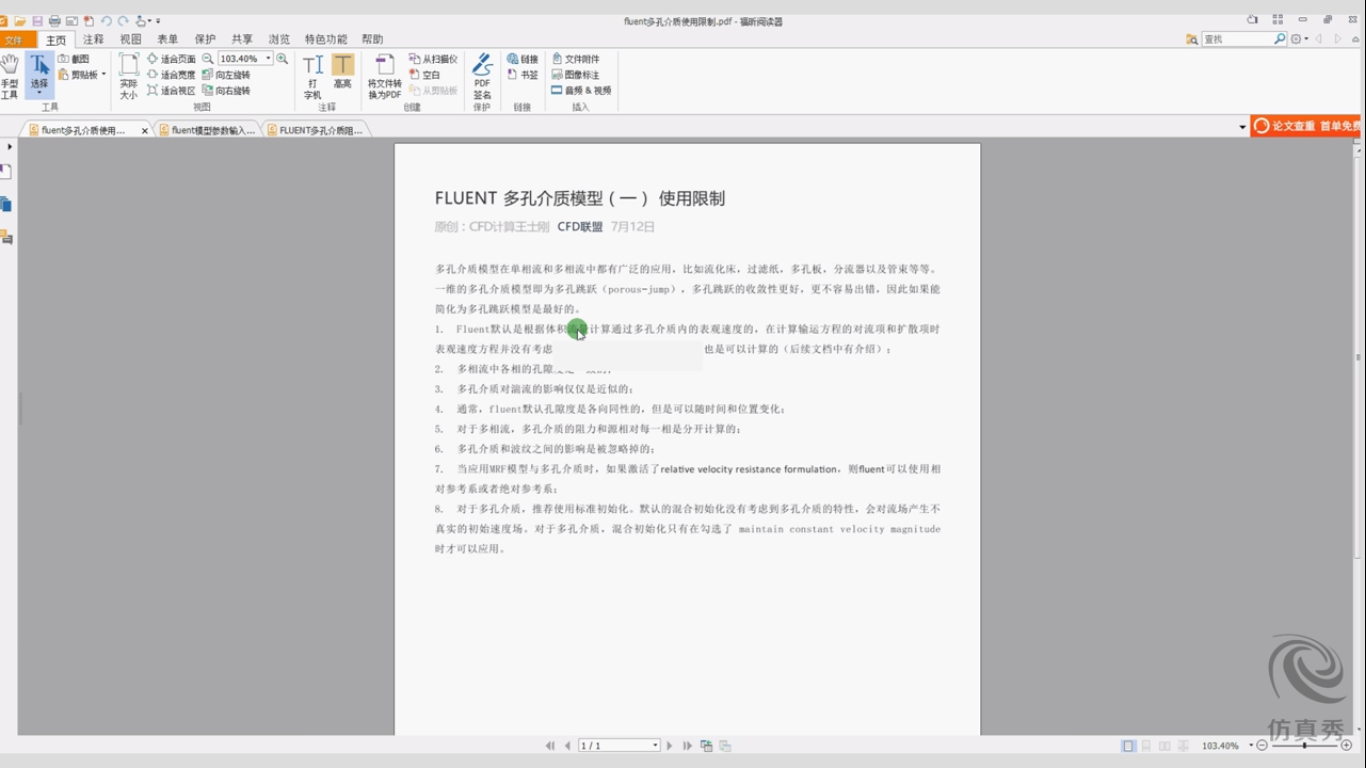This screenshot has width=1366, height=768.
Task: Rotate view left (向左旋转)
Action: click(226, 75)
